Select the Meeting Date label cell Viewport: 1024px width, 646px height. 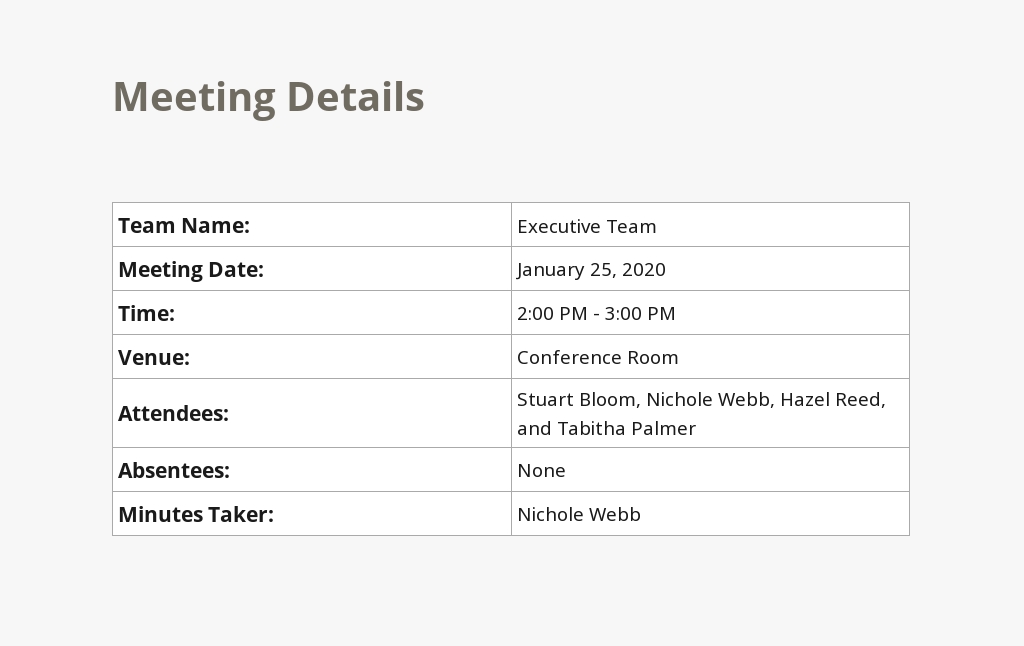312,268
